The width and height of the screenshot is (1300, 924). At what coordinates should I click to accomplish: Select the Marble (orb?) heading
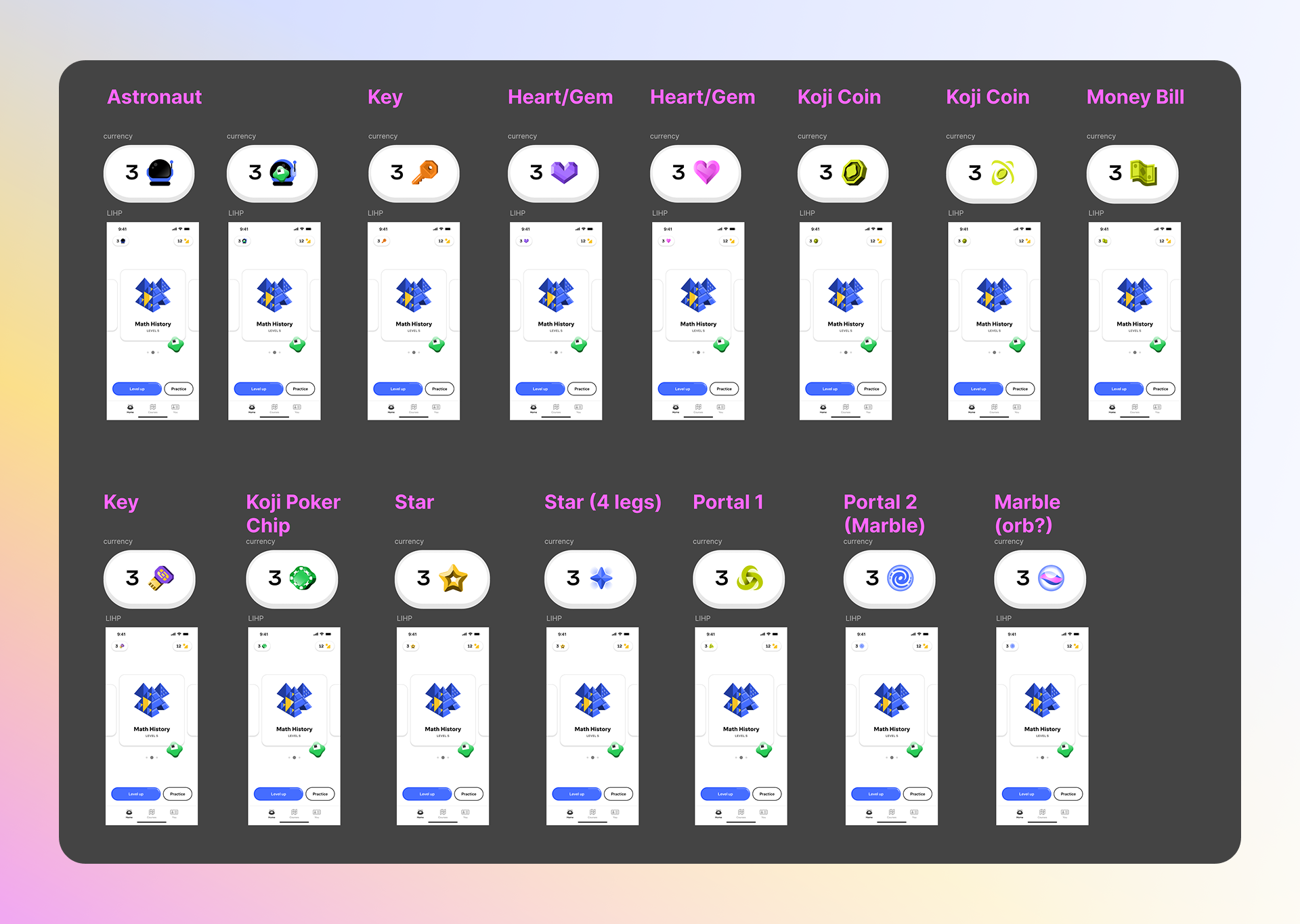(1027, 513)
